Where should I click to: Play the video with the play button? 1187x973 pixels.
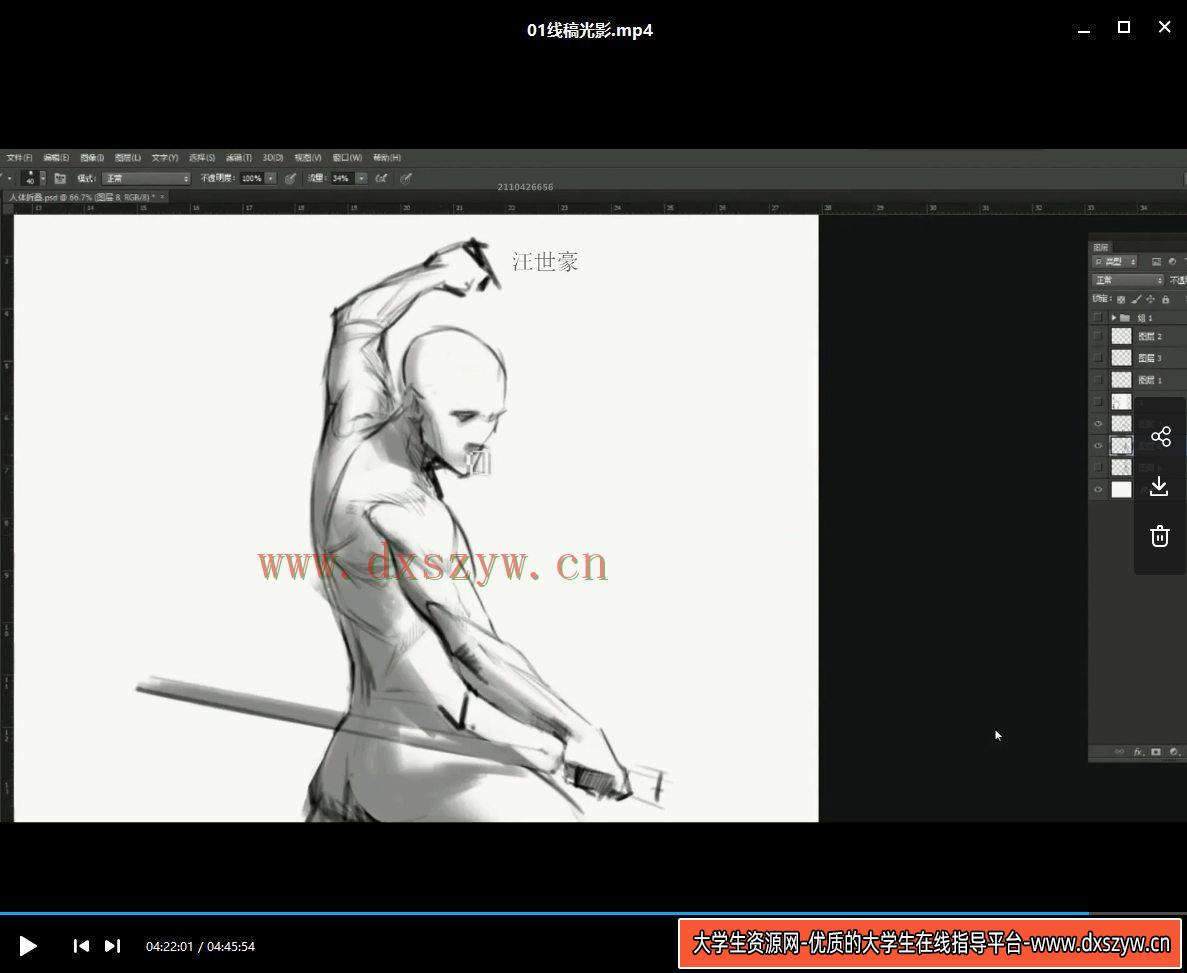point(28,946)
